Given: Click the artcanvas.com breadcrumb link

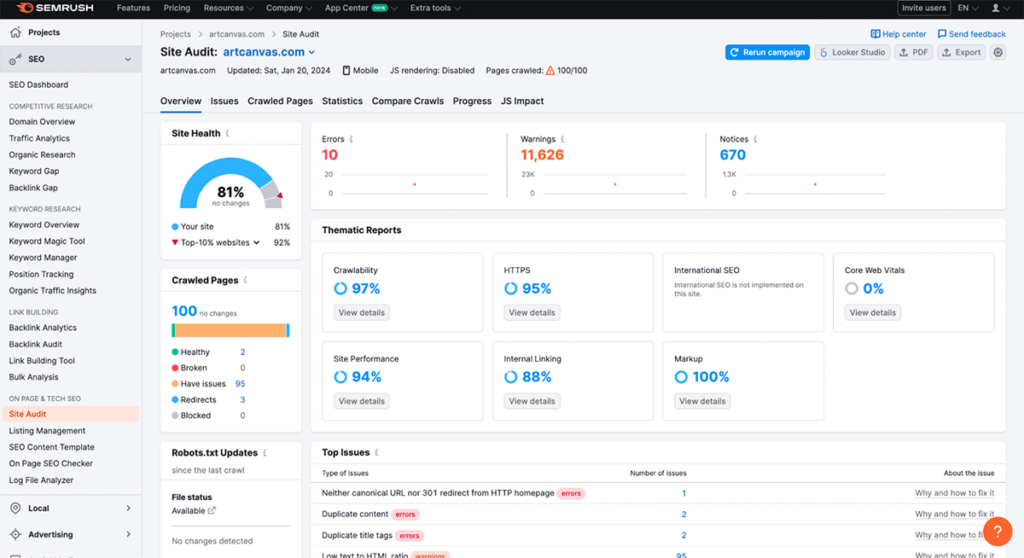Looking at the screenshot, I should pyautogui.click(x=236, y=34).
